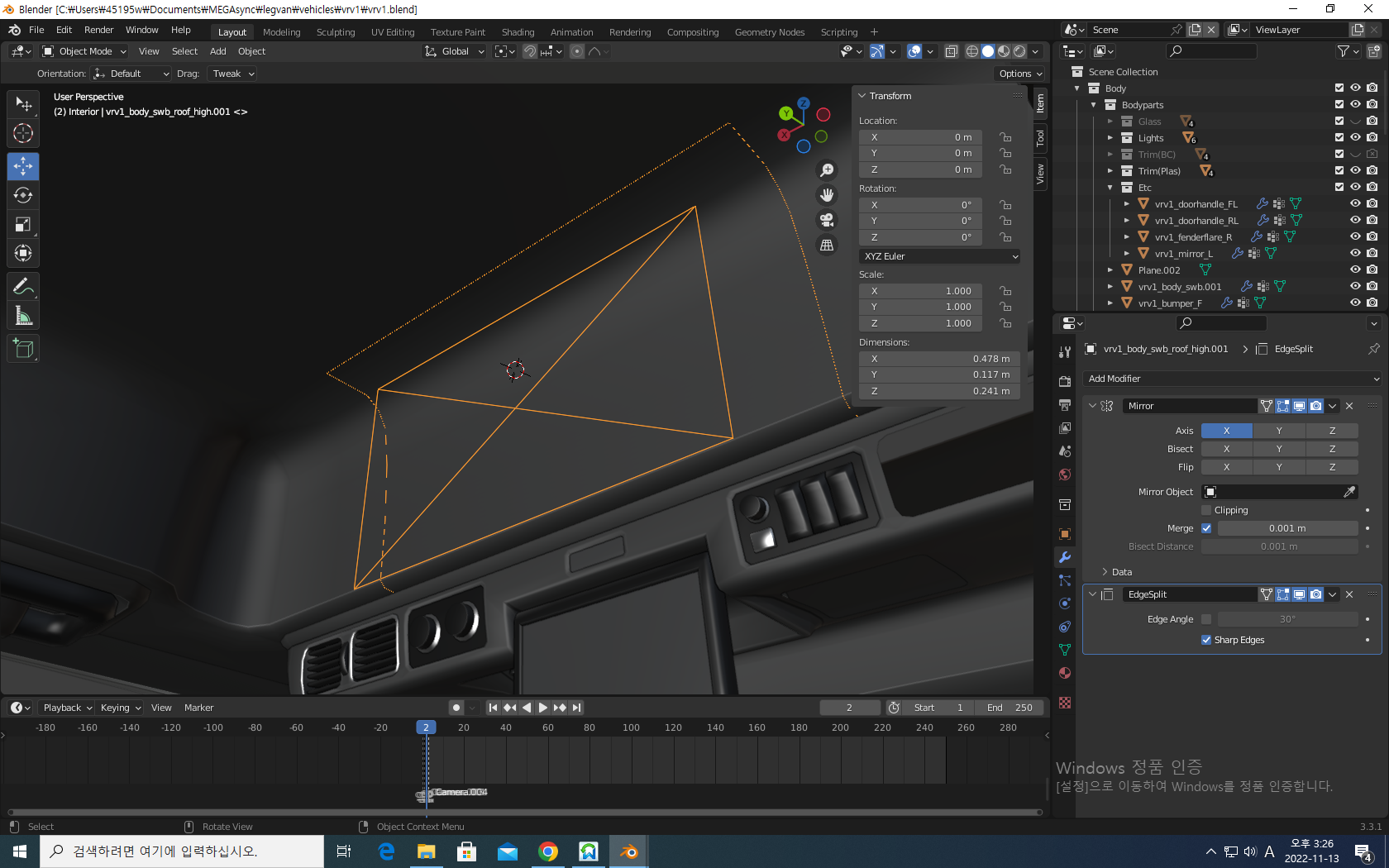1389x868 pixels.
Task: Enable the Mirror Axis Y button
Action: coord(1279,431)
